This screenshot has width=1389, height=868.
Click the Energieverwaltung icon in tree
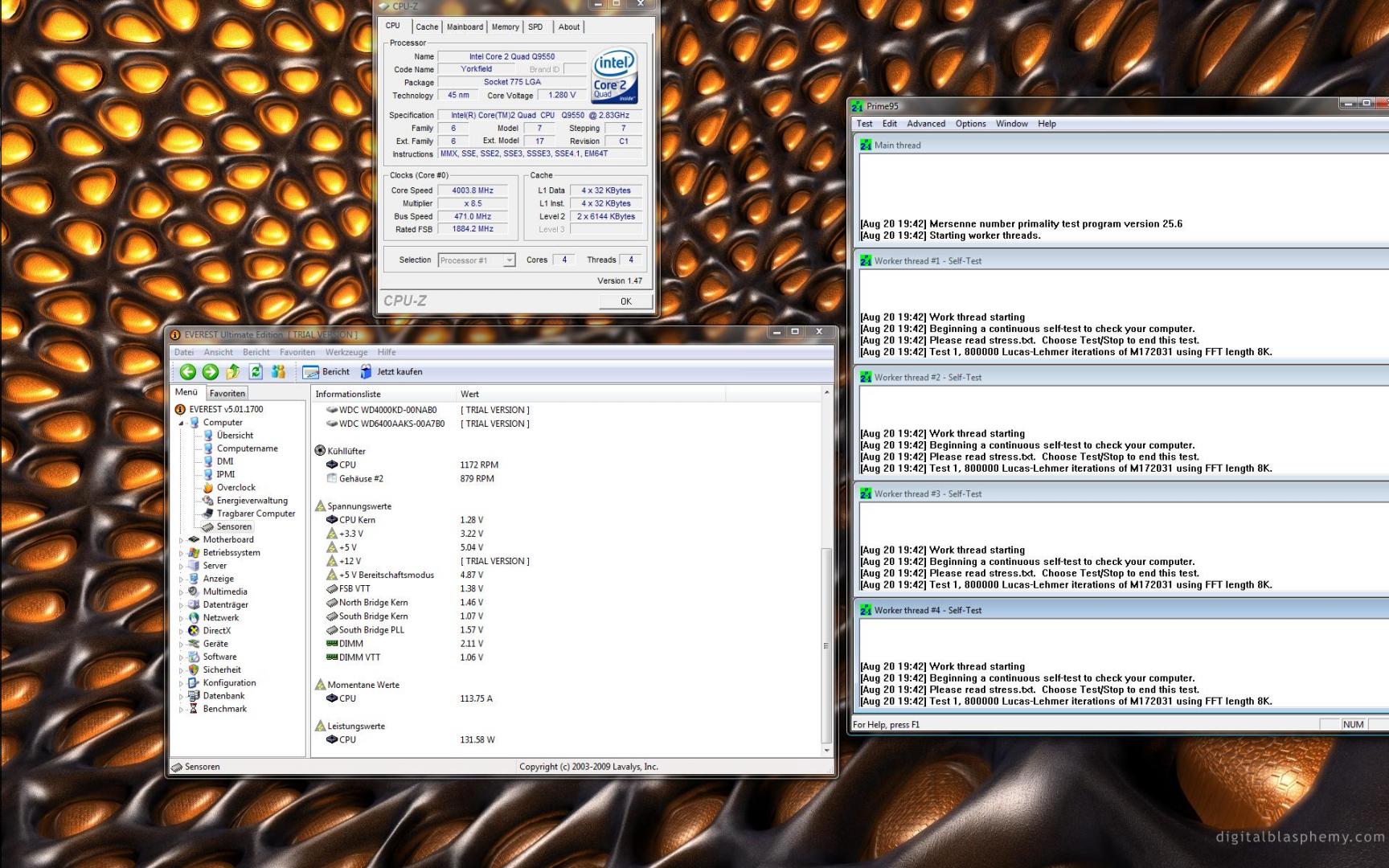click(x=208, y=500)
